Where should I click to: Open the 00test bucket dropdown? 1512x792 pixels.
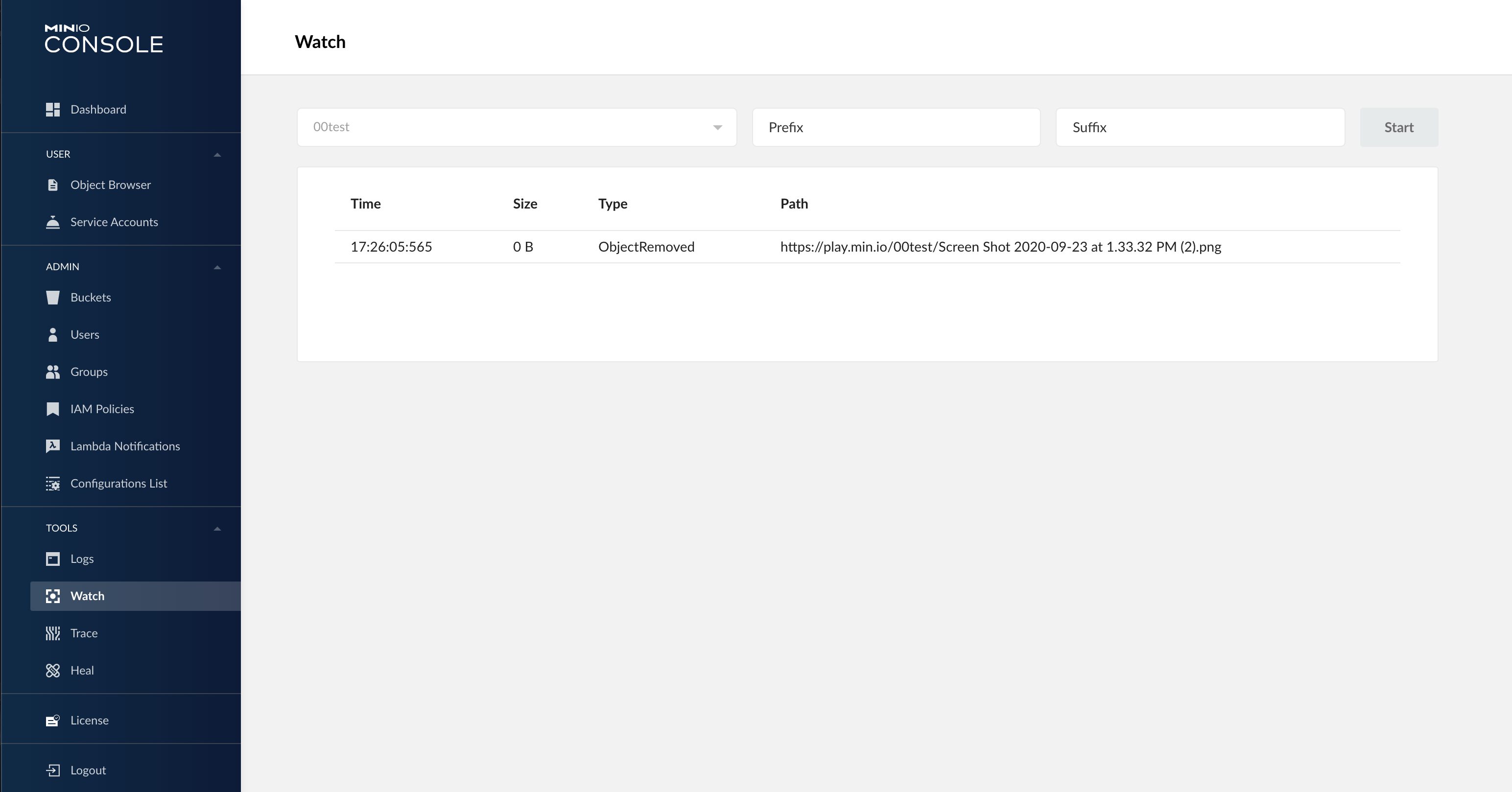click(517, 127)
